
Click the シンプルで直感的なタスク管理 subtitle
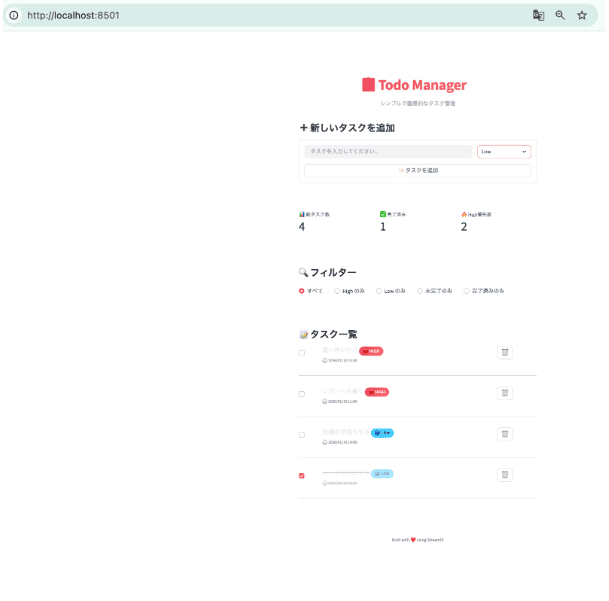[418, 103]
